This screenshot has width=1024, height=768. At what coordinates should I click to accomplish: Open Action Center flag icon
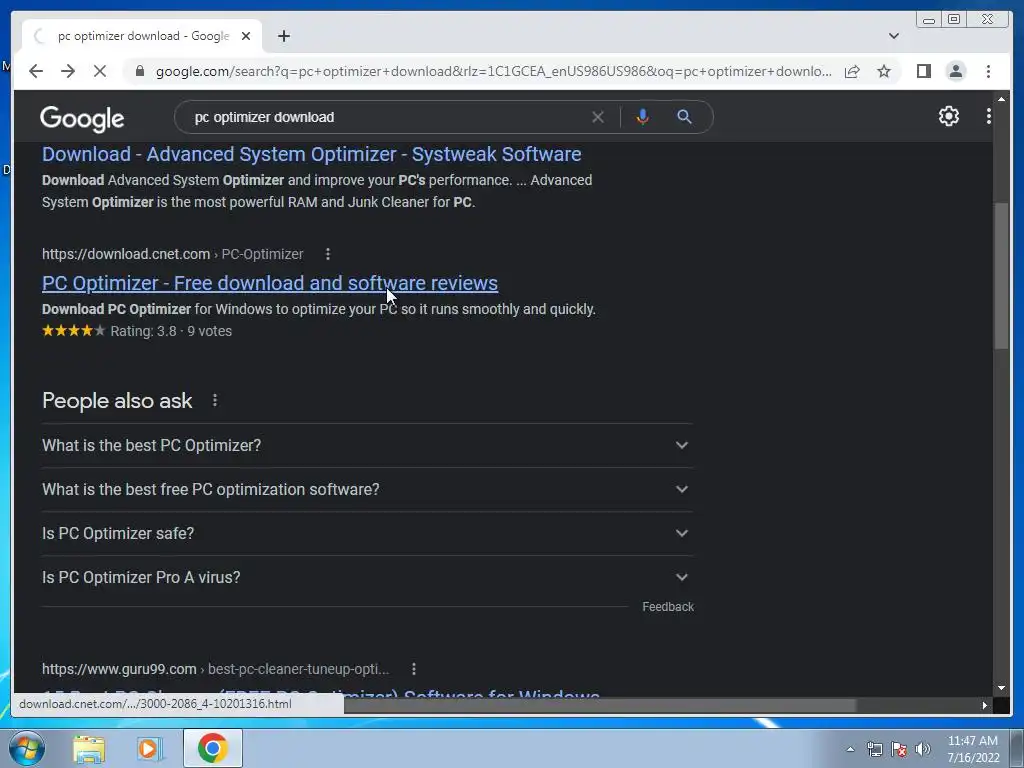pyautogui.click(x=899, y=749)
